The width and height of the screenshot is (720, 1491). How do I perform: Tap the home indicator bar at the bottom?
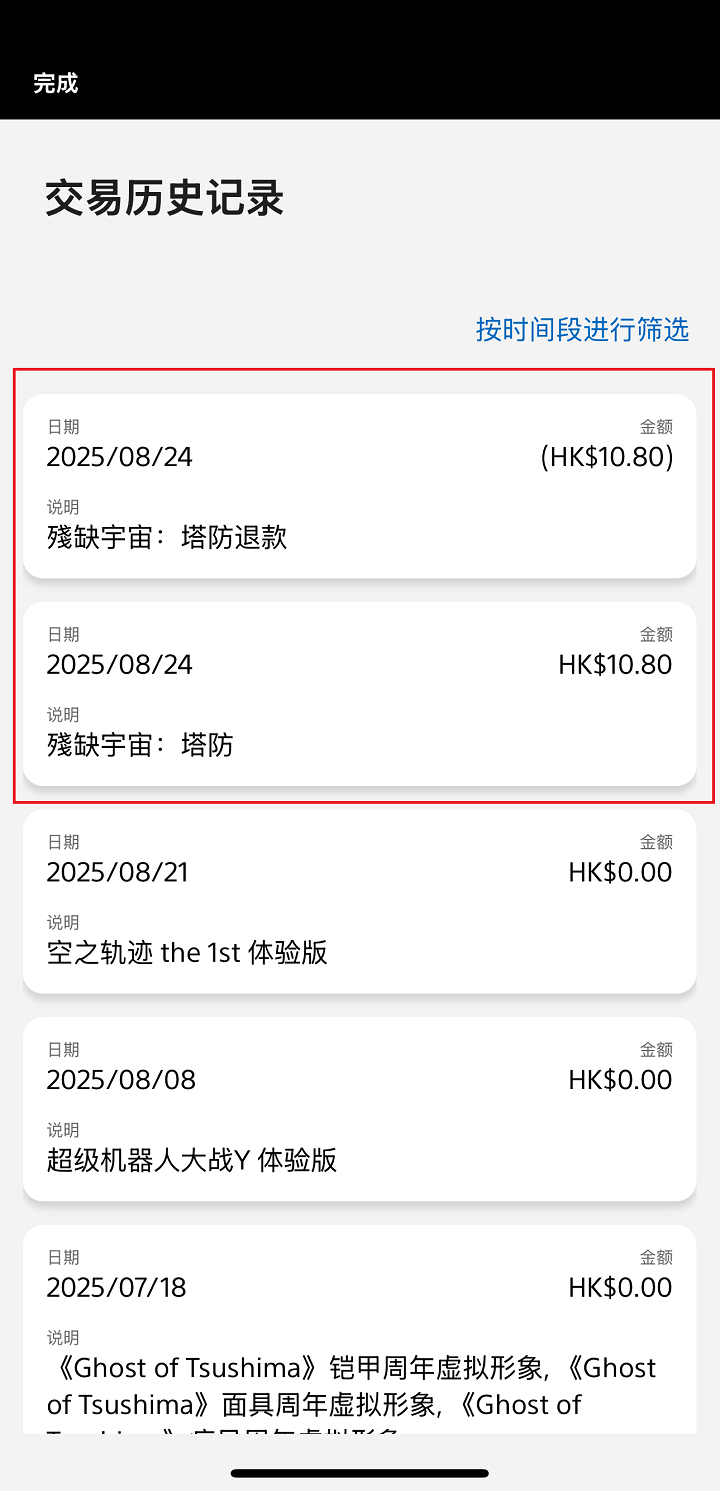[x=360, y=1473]
